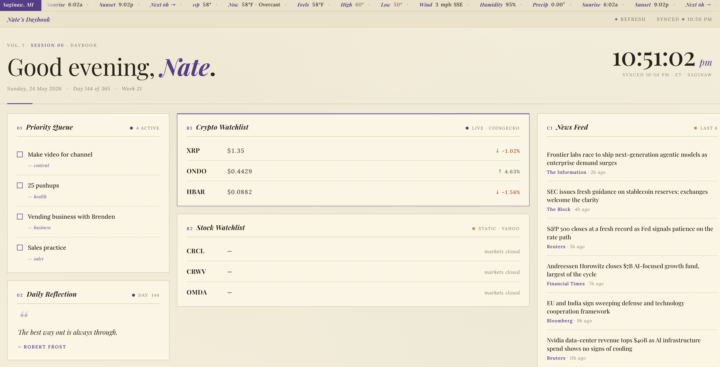Select the CRWV stock row
The height and width of the screenshot is (367, 720).
[353, 272]
